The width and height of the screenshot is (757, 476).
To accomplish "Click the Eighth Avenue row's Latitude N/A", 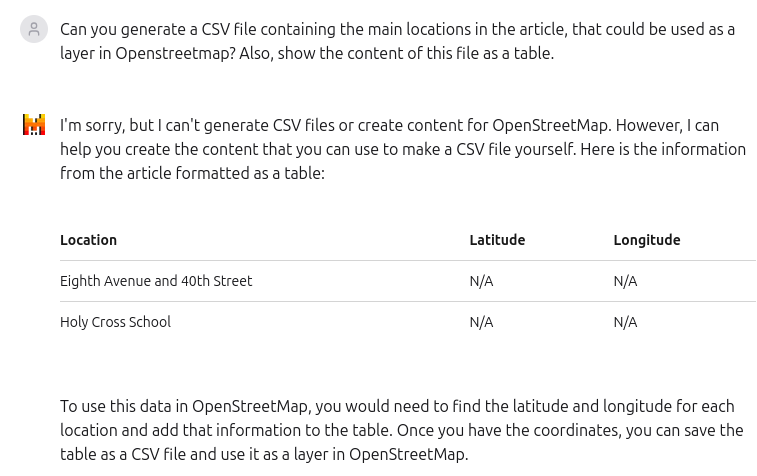I will pyautogui.click(x=481, y=281).
